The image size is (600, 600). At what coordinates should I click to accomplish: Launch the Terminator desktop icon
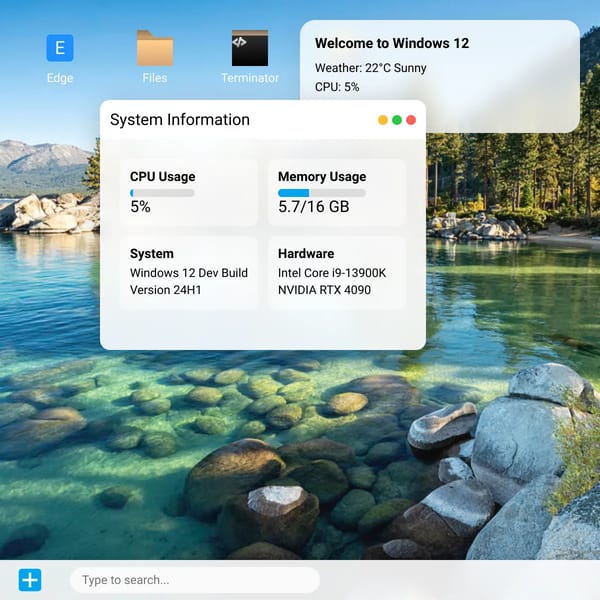pos(250,48)
